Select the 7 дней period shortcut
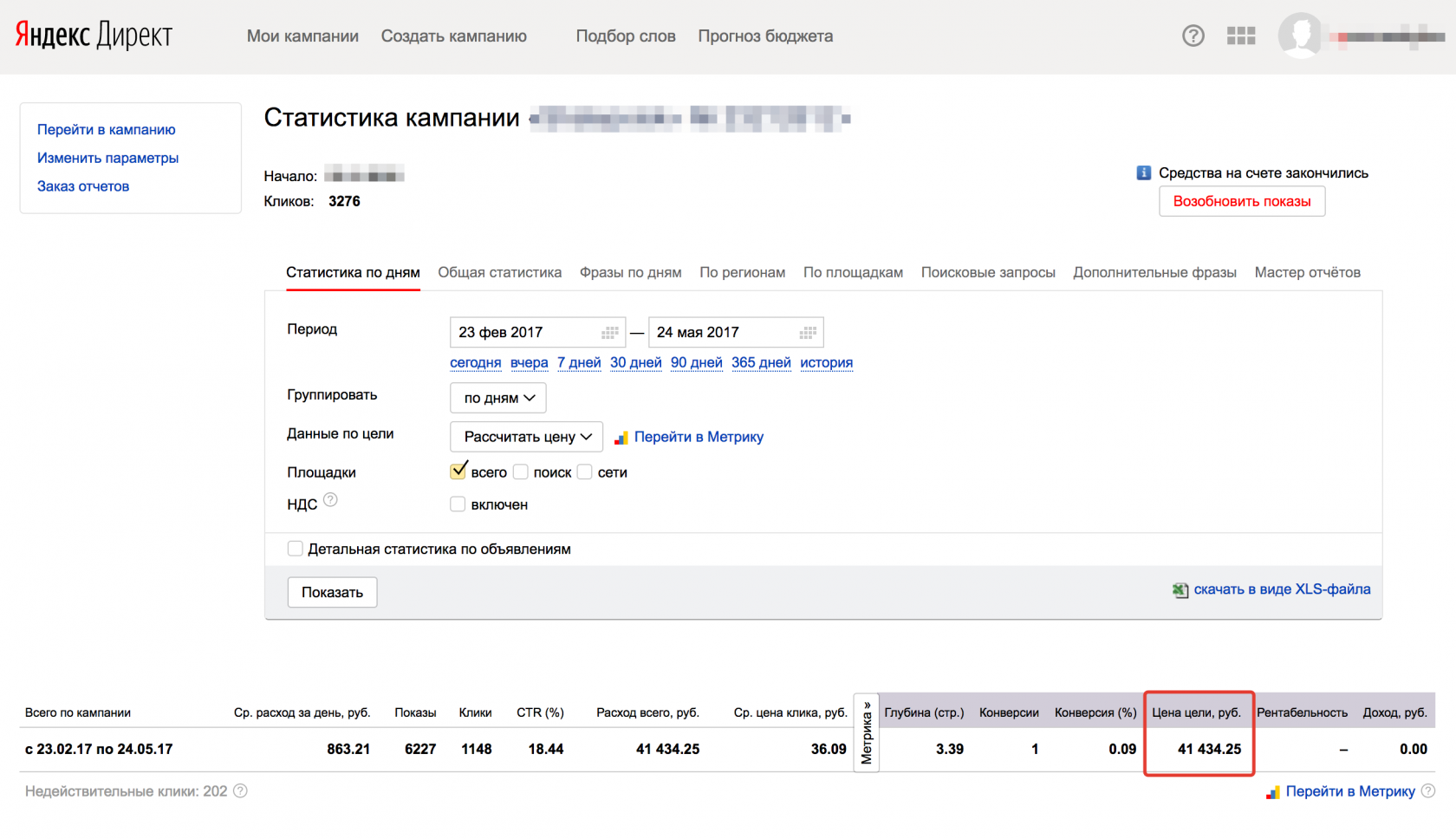Viewport: 1456px width, 839px height. pos(579,362)
